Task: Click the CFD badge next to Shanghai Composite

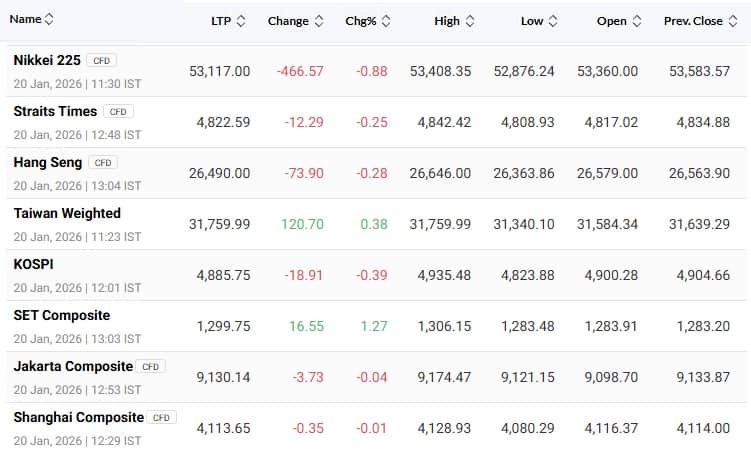Action: tap(161, 417)
